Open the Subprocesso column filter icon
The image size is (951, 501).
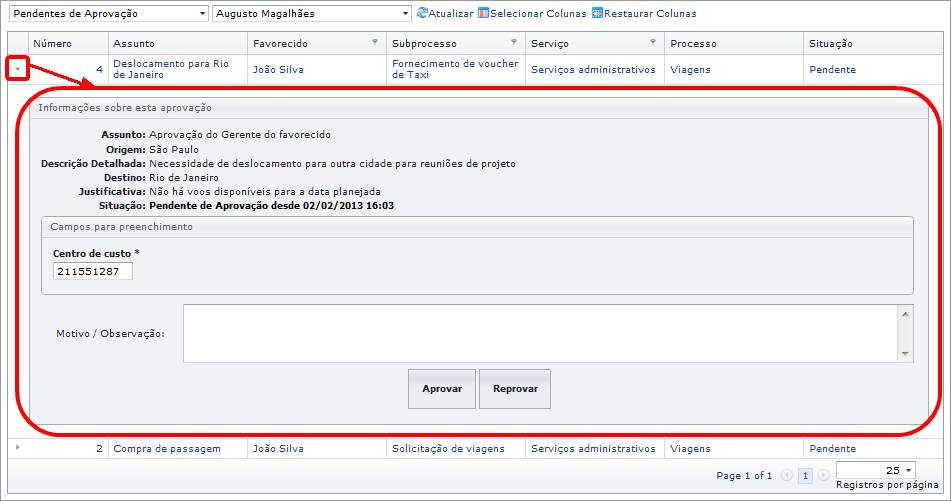pos(514,42)
